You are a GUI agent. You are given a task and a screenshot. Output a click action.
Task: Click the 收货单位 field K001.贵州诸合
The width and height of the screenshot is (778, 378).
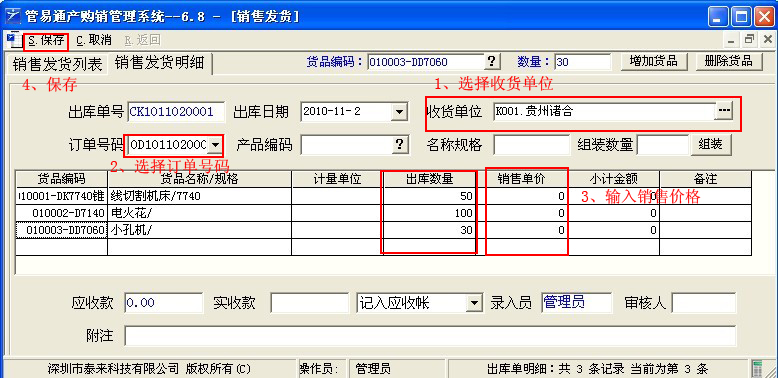point(604,112)
